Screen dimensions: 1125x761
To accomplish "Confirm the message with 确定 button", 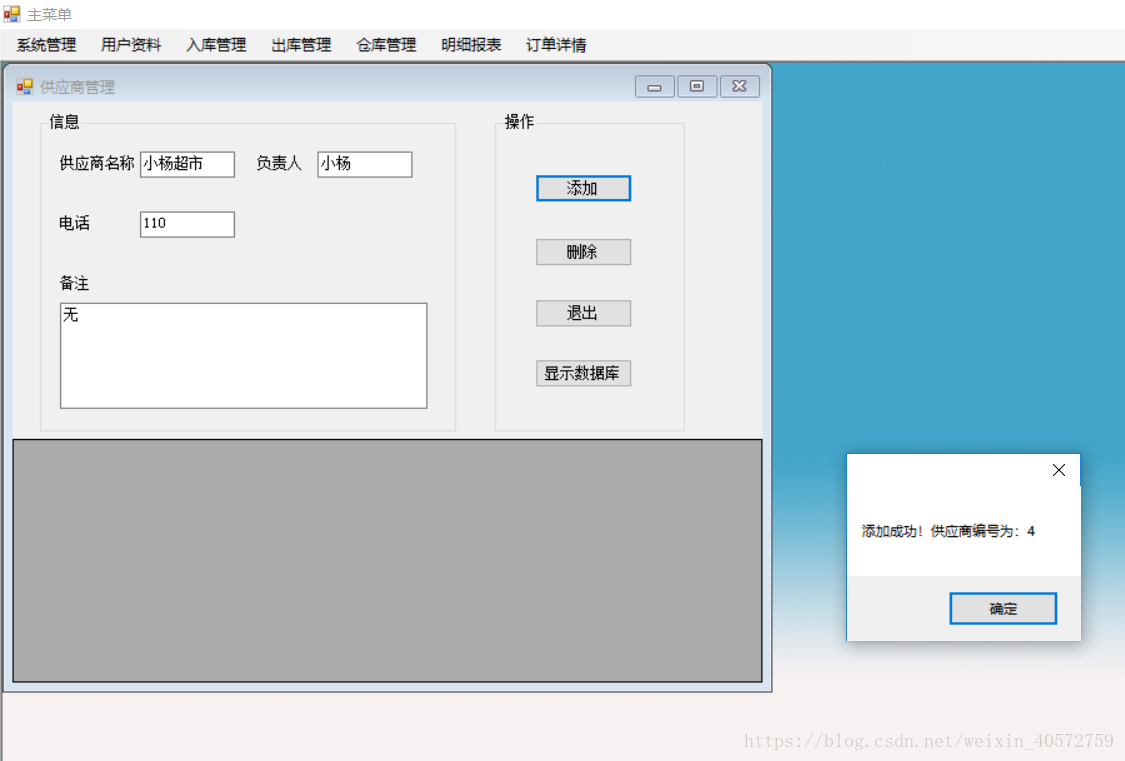I will coord(1002,608).
